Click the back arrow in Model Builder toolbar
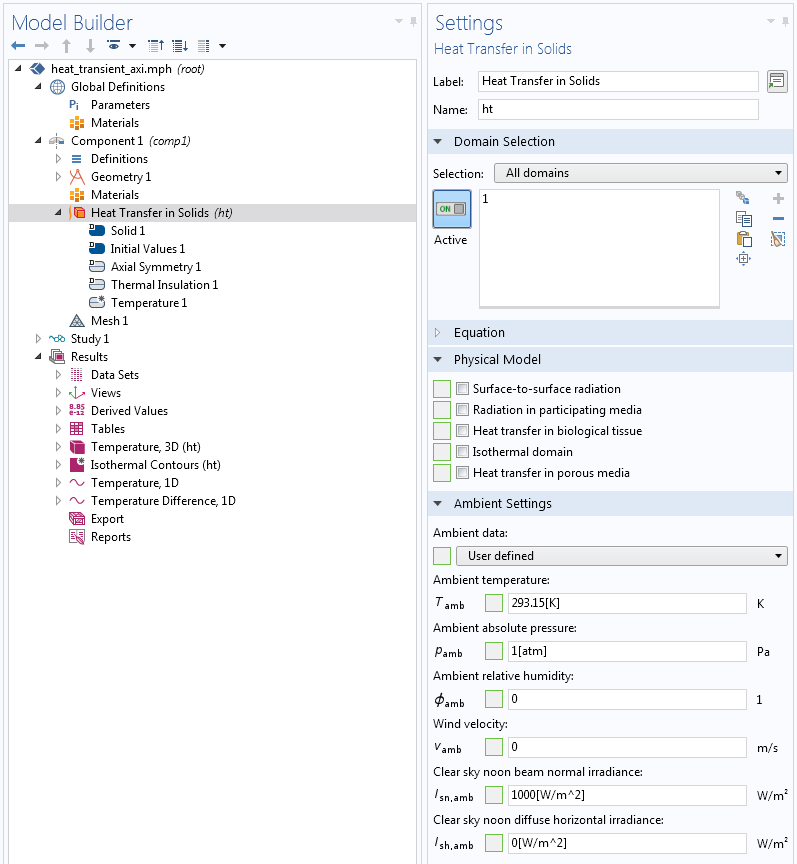 (x=18, y=46)
